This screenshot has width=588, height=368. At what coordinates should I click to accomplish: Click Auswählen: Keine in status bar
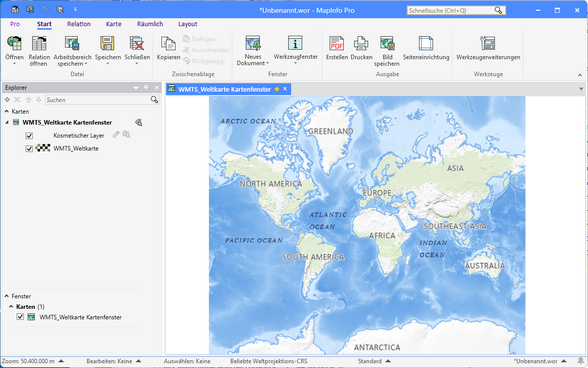pyautogui.click(x=187, y=361)
